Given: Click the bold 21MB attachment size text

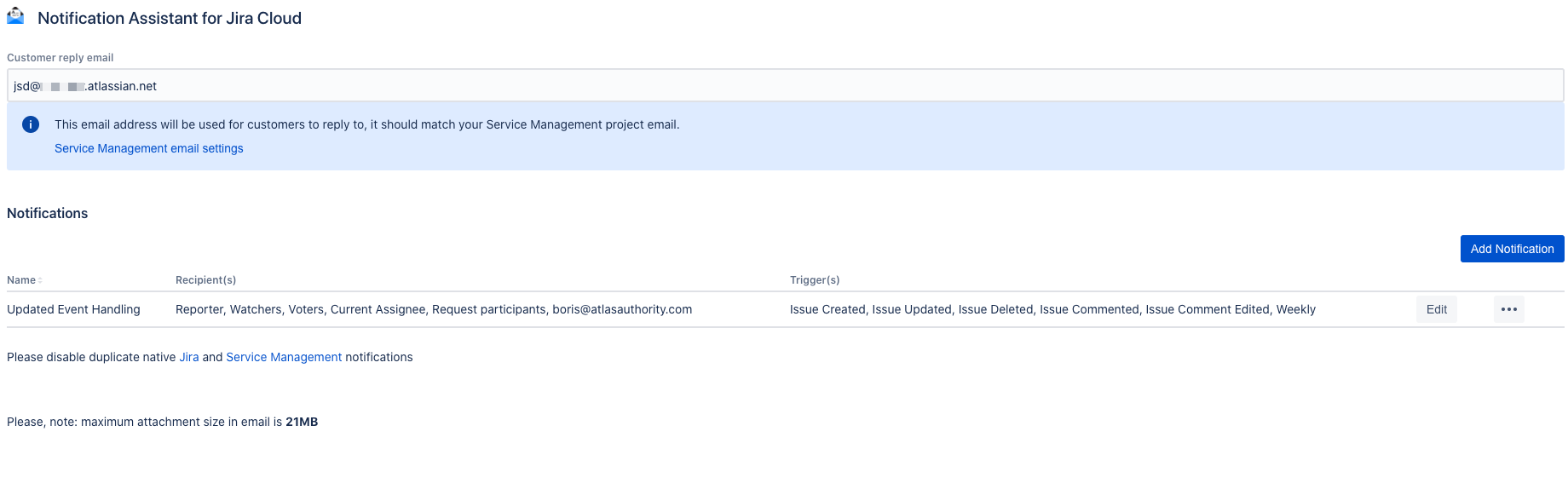Looking at the screenshot, I should [302, 422].
